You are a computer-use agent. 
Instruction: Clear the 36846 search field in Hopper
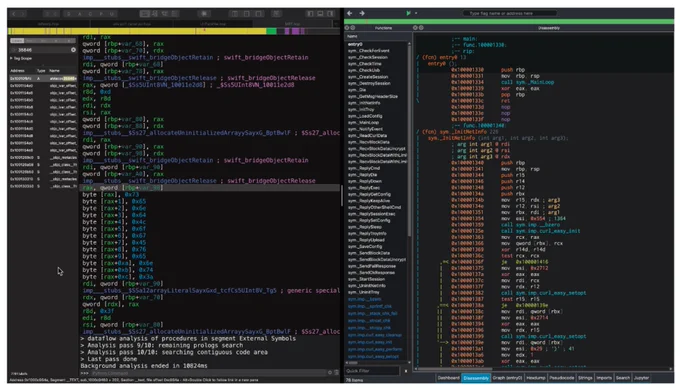(x=73, y=50)
